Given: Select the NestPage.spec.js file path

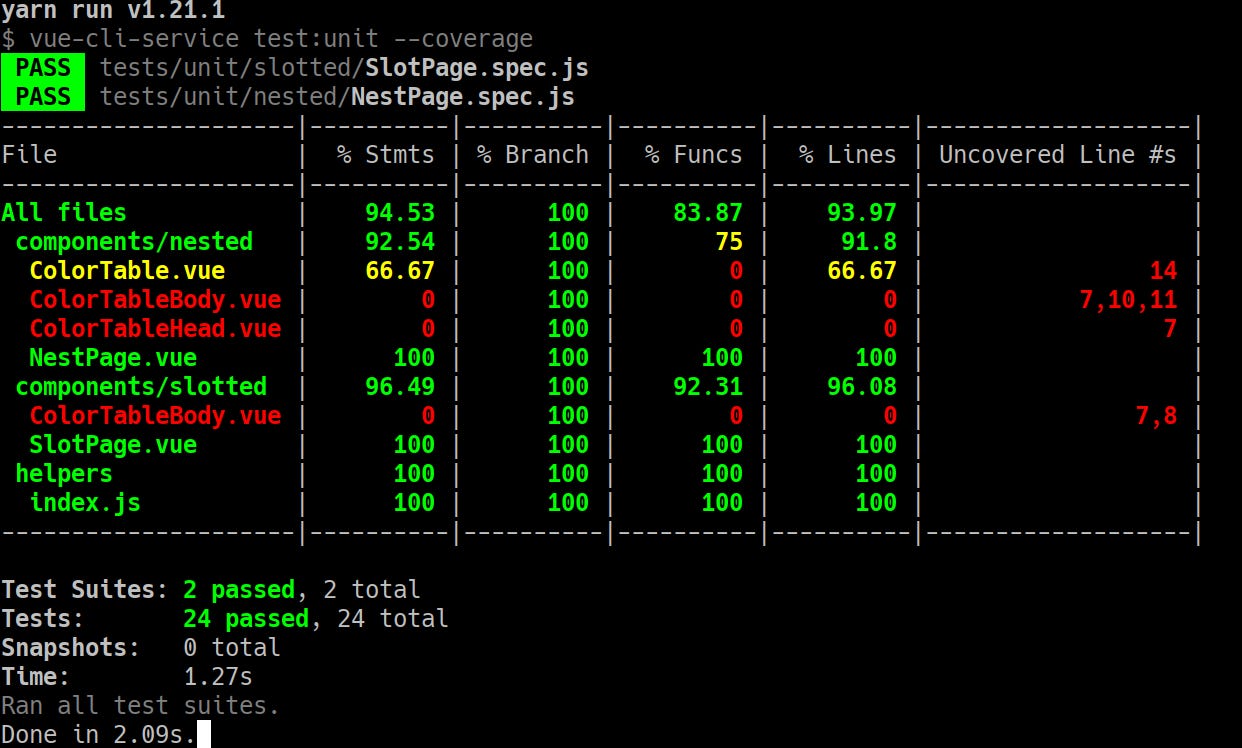Looking at the screenshot, I should [340, 97].
